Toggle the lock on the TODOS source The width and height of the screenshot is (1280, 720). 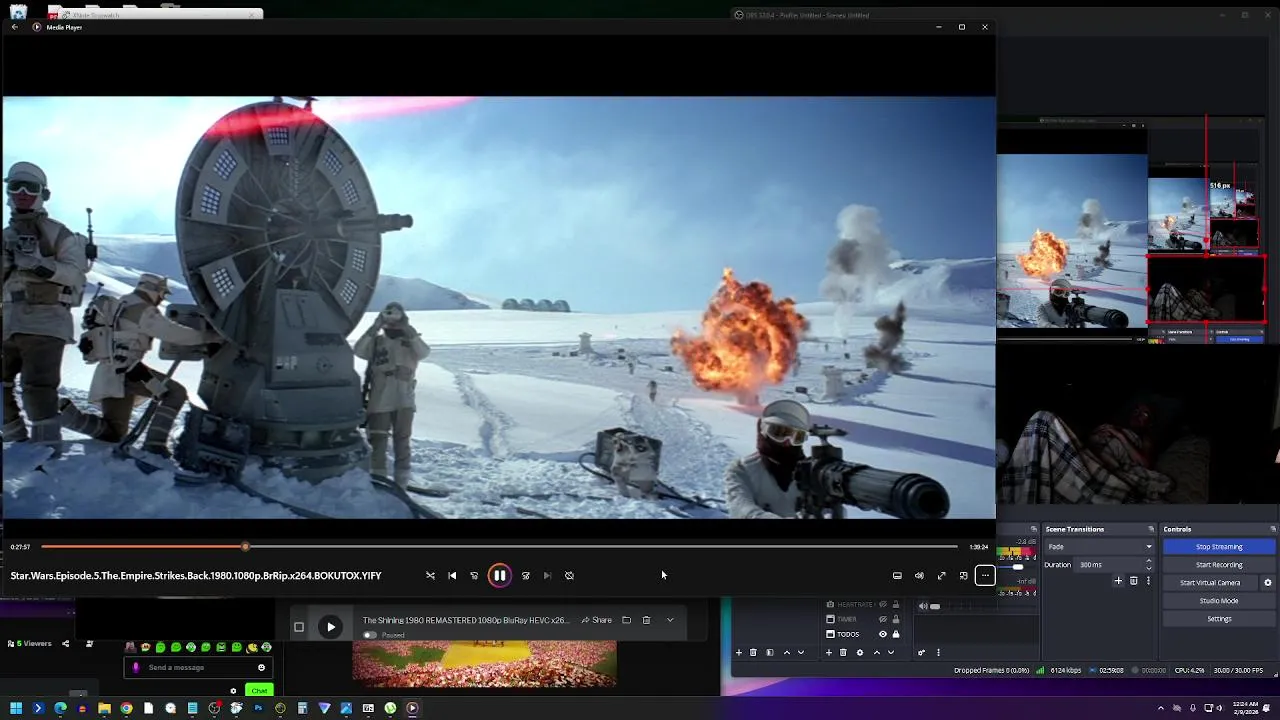coord(895,634)
